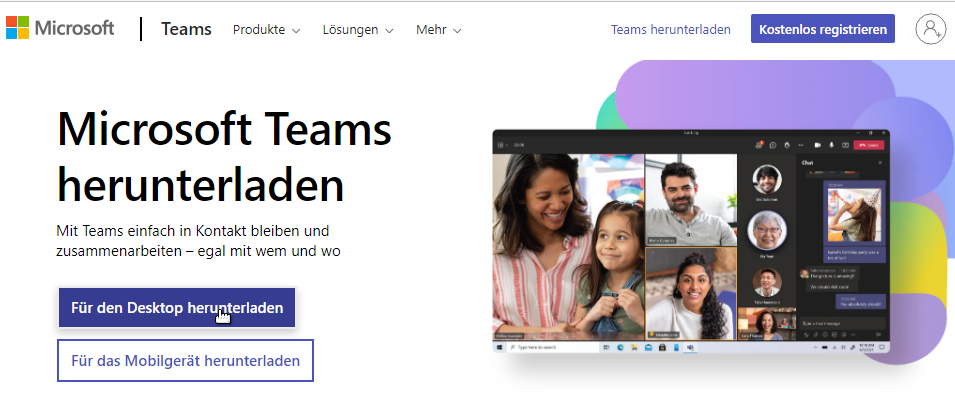The image size is (955, 411).
Task: Click the share screen icon beside Leave
Action: point(846,145)
